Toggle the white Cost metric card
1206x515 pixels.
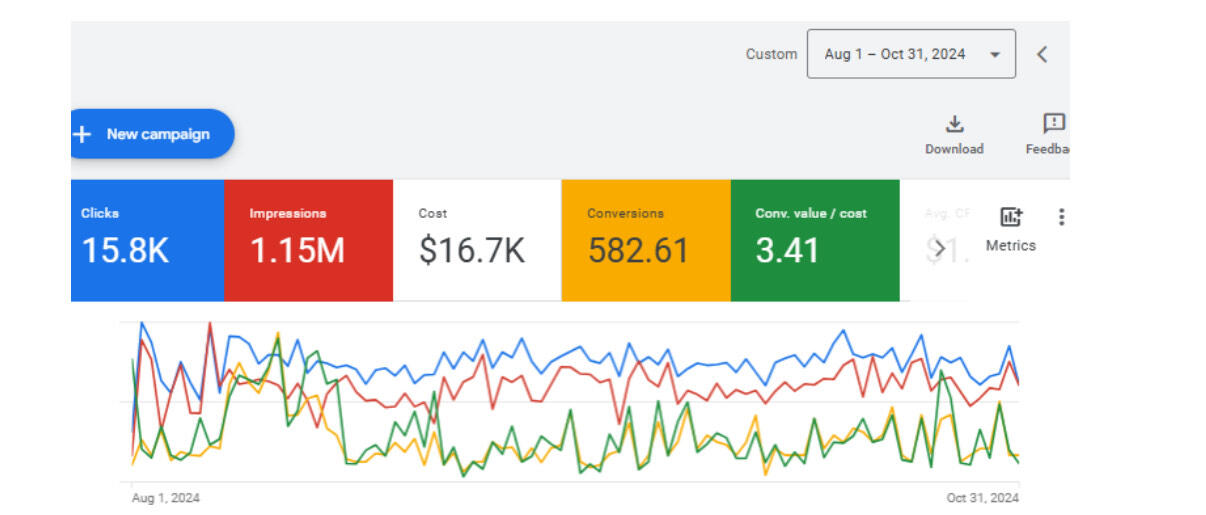point(477,240)
